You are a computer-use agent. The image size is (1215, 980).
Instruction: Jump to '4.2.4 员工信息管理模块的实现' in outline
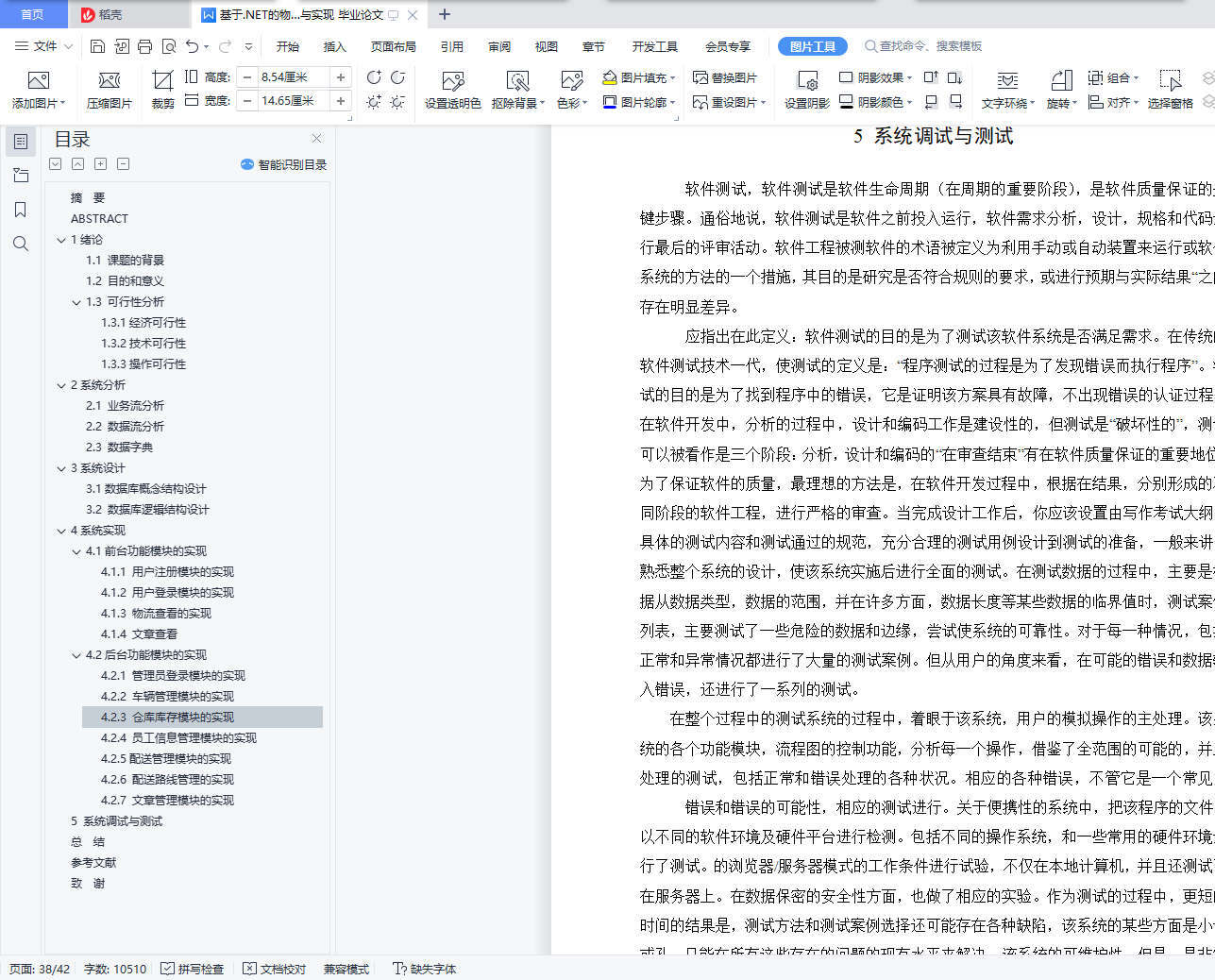pos(179,738)
